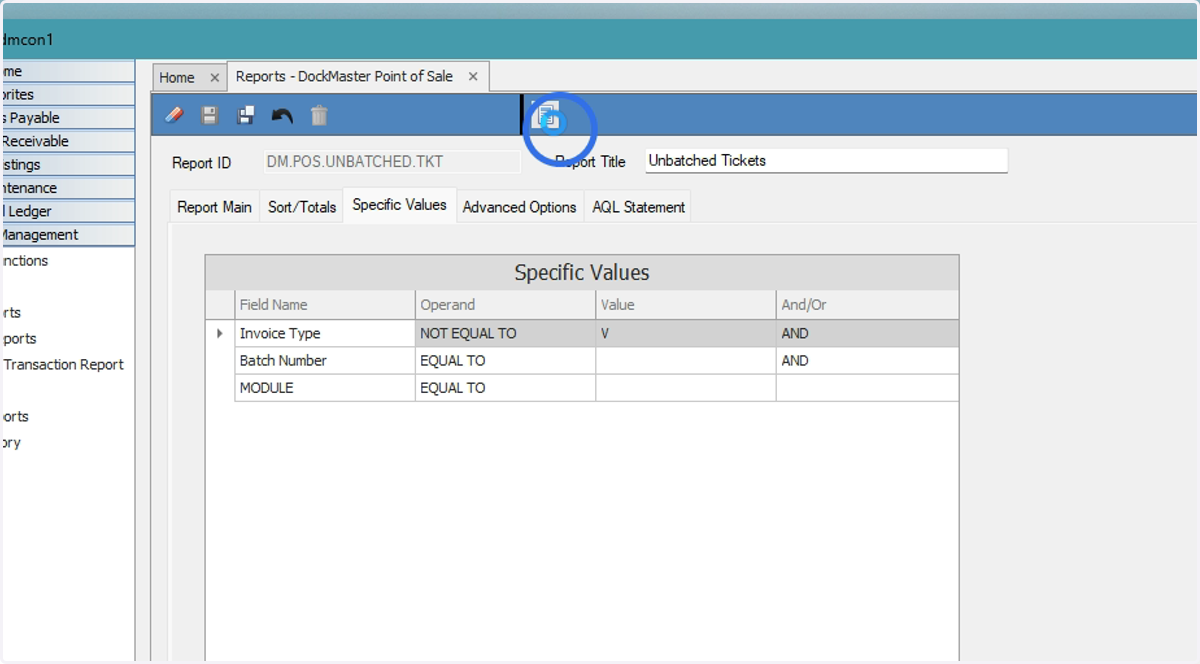Open the NOT EQUAL TO operand cell
Image resolution: width=1200 pixels, height=664 pixels.
point(505,333)
